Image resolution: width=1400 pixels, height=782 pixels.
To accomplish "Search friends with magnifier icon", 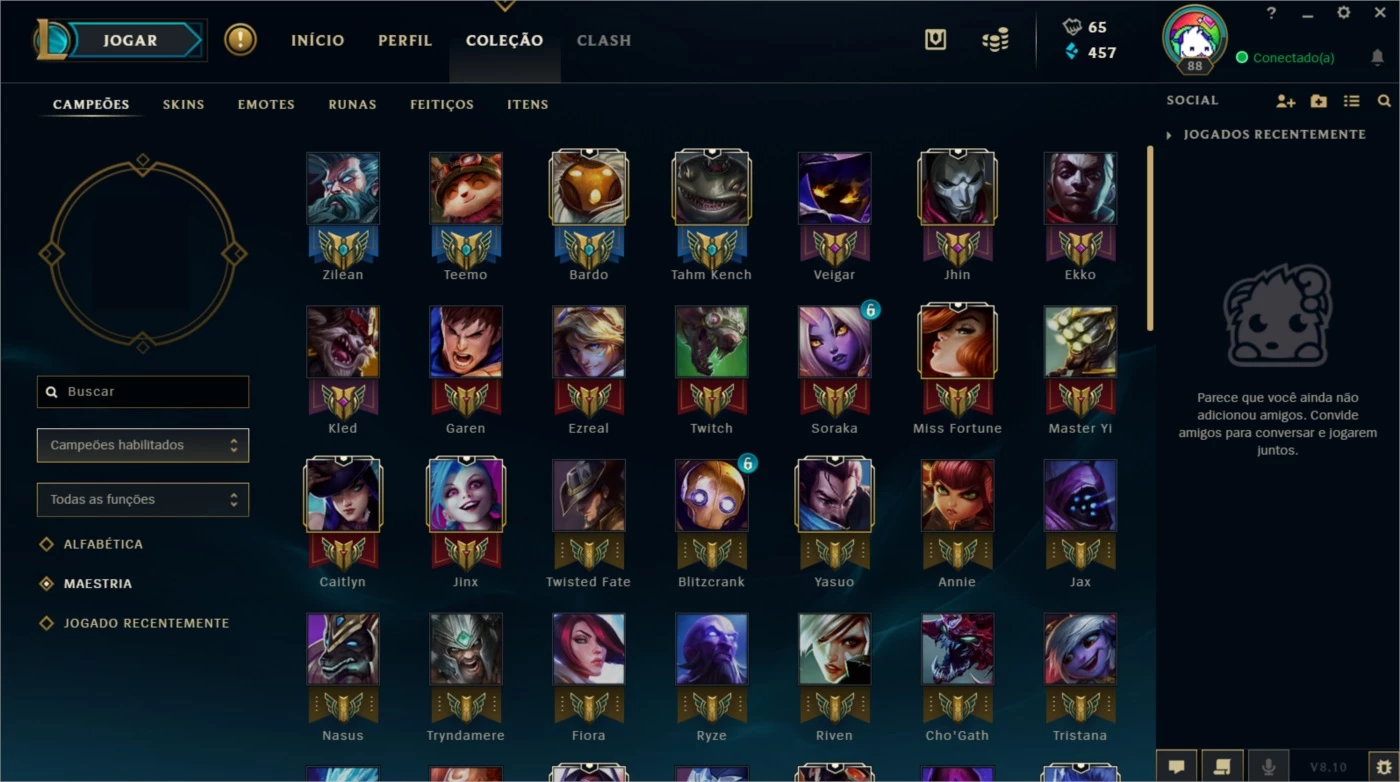I will 1384,101.
